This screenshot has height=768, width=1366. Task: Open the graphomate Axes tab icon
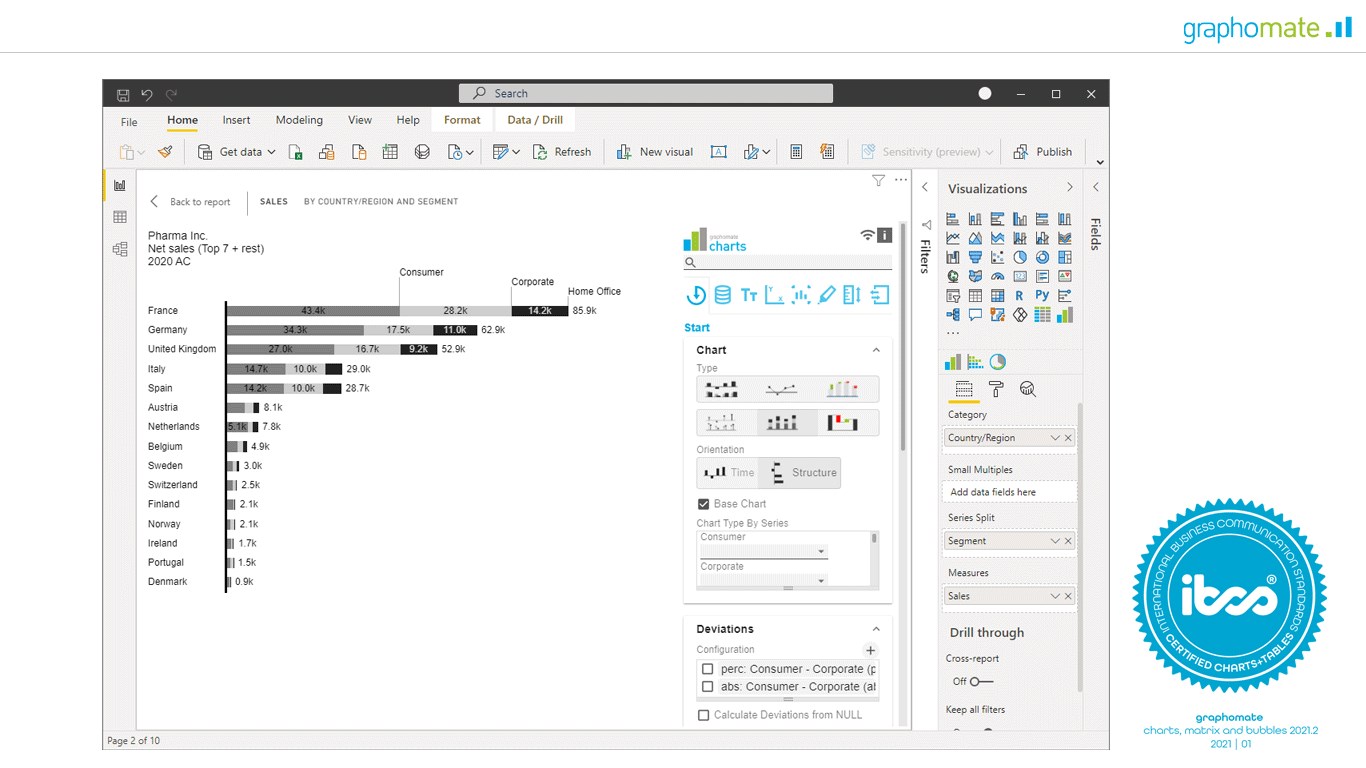(x=774, y=295)
